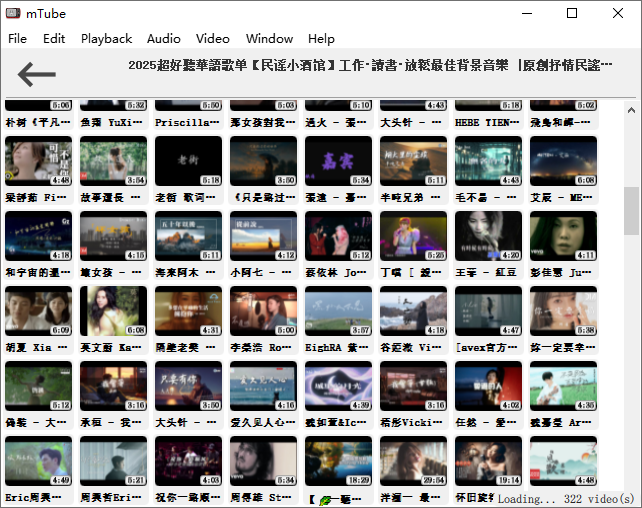
Task: Open the 4:15 video thumbnail
Action: pos(113,236)
